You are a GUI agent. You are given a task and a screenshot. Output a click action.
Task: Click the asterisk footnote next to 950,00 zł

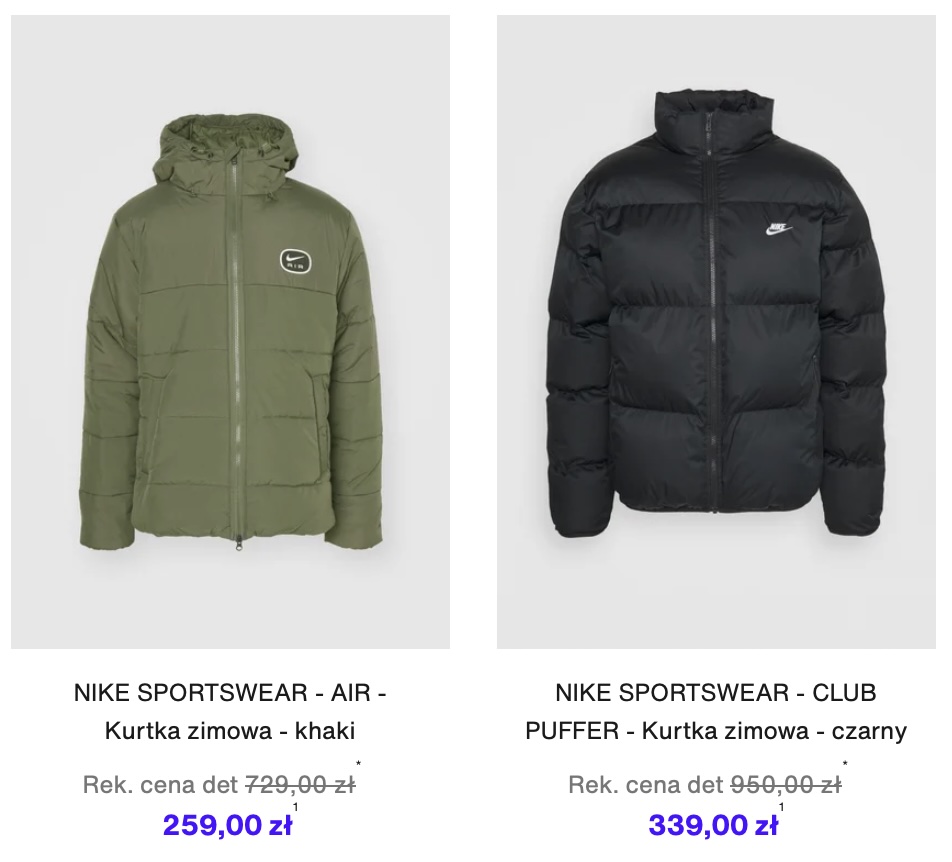(845, 764)
